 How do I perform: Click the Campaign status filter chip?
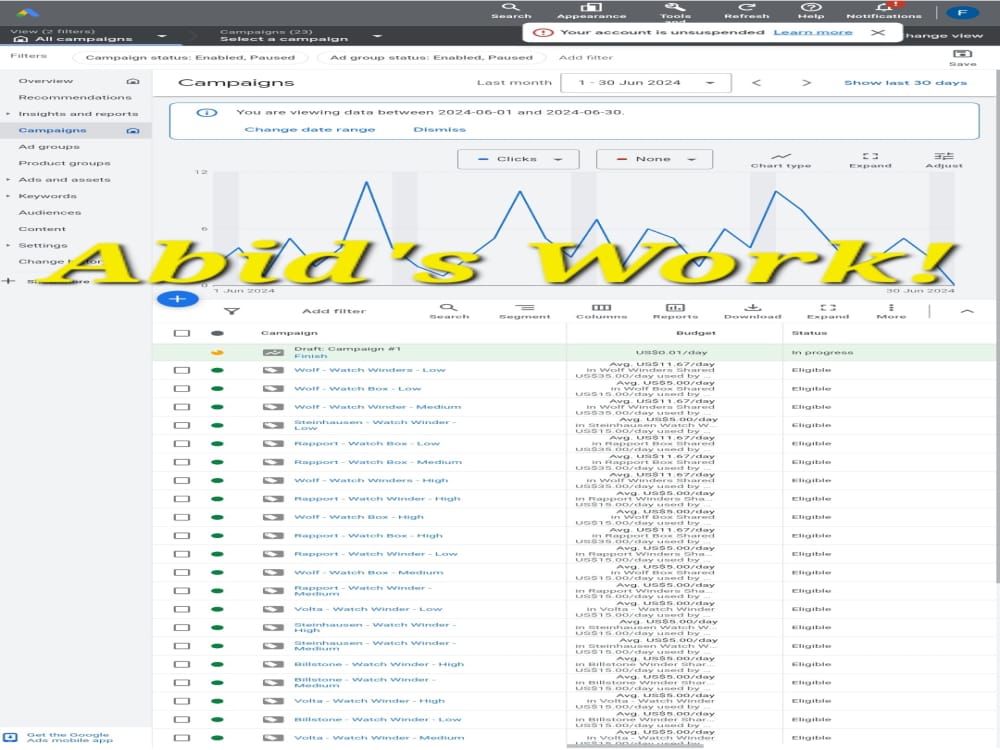coord(191,57)
